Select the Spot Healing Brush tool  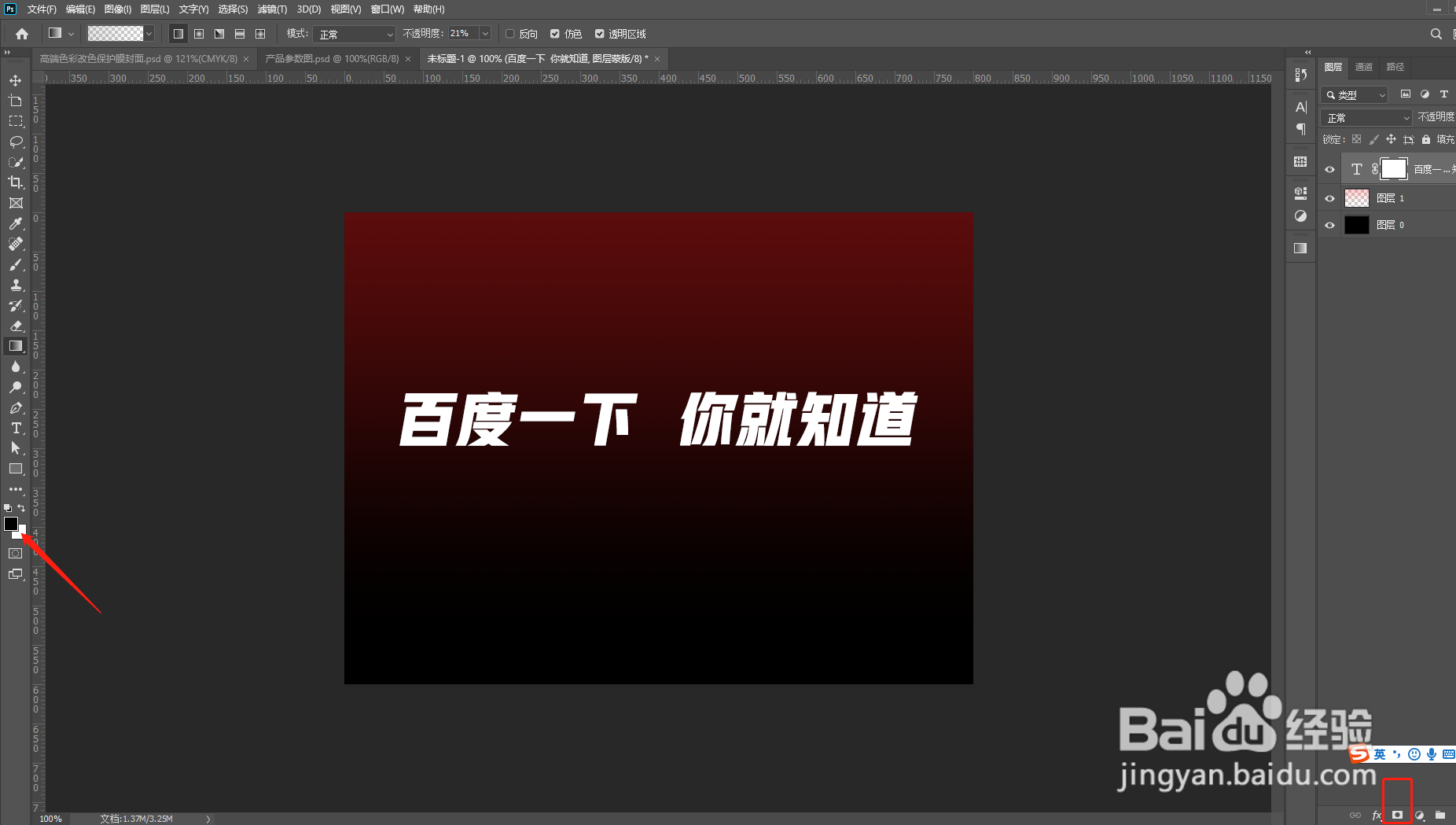15,244
